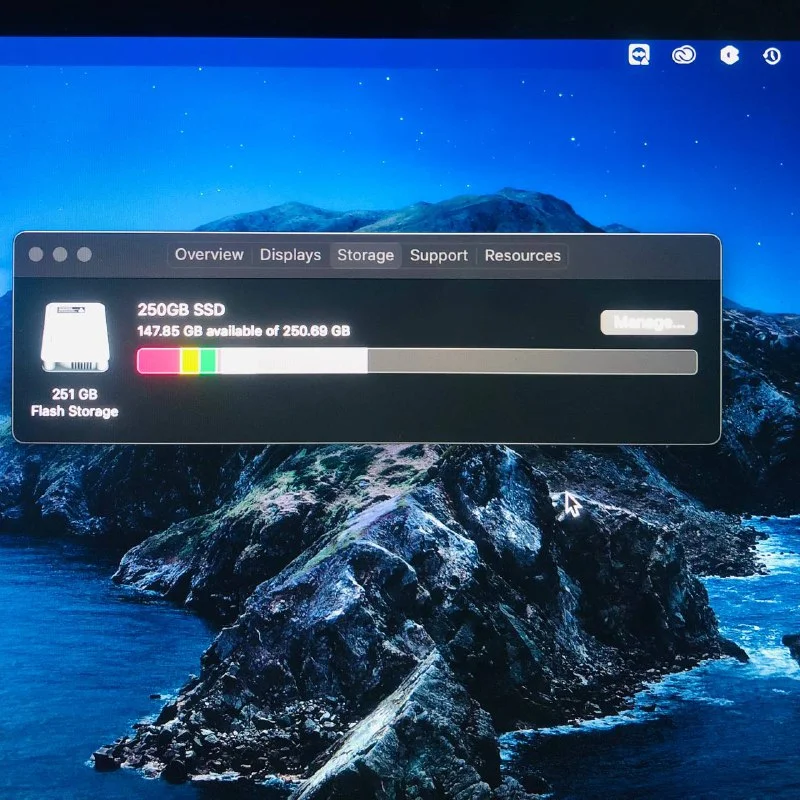Go to the Support tab
800x800 pixels.
[x=438, y=255]
